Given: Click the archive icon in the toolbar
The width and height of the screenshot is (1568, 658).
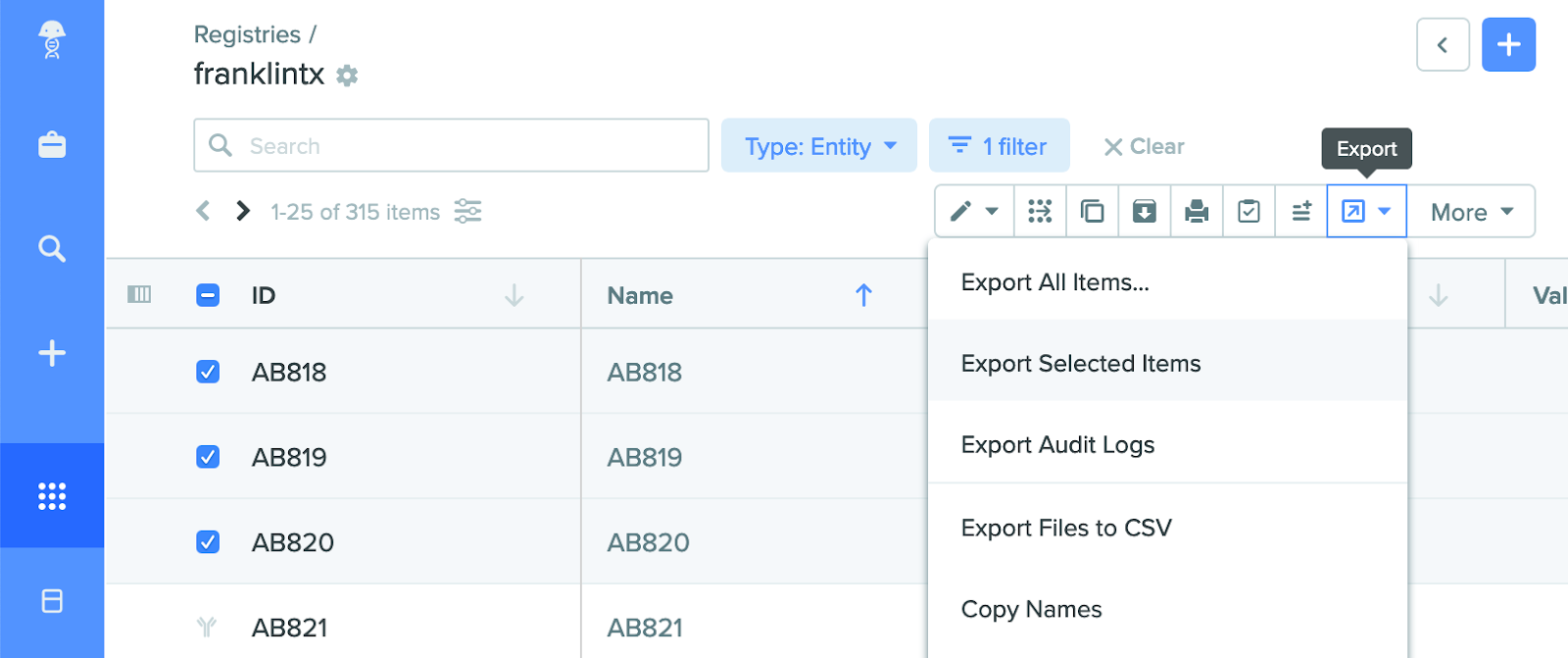Looking at the screenshot, I should (1145, 212).
